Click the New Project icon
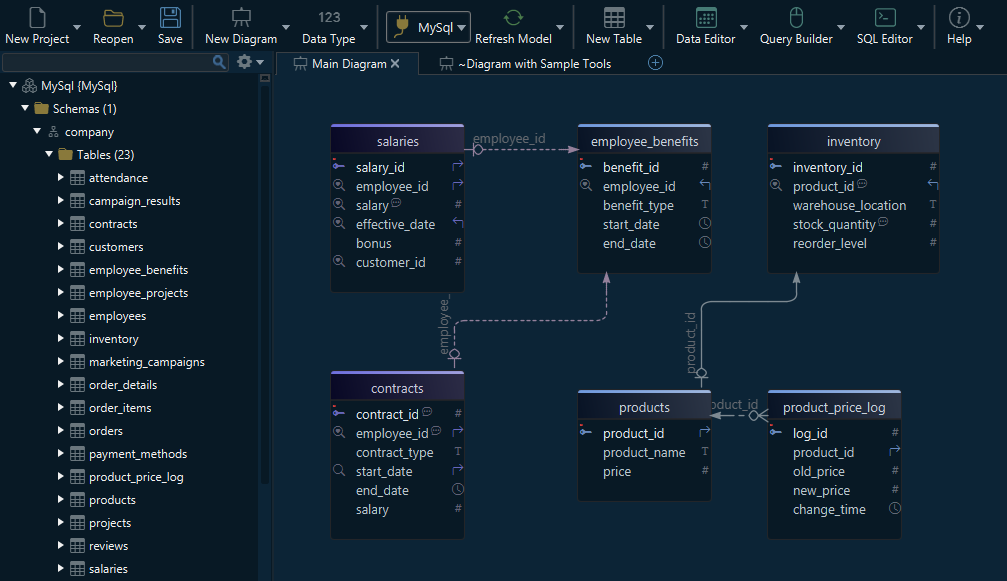The image size is (1007, 581). pos(37,17)
